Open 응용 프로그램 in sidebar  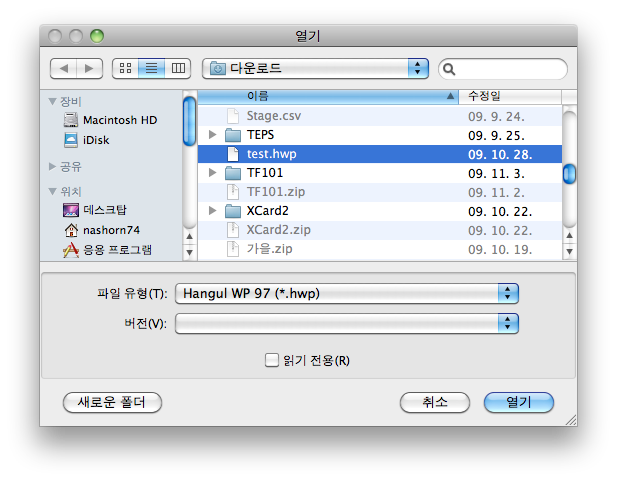pos(107,250)
